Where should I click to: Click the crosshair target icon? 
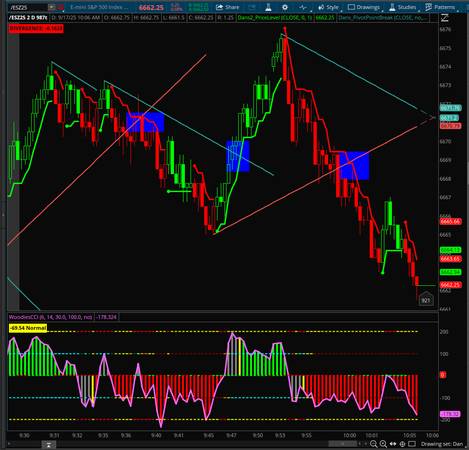pyautogui.click(x=402, y=444)
